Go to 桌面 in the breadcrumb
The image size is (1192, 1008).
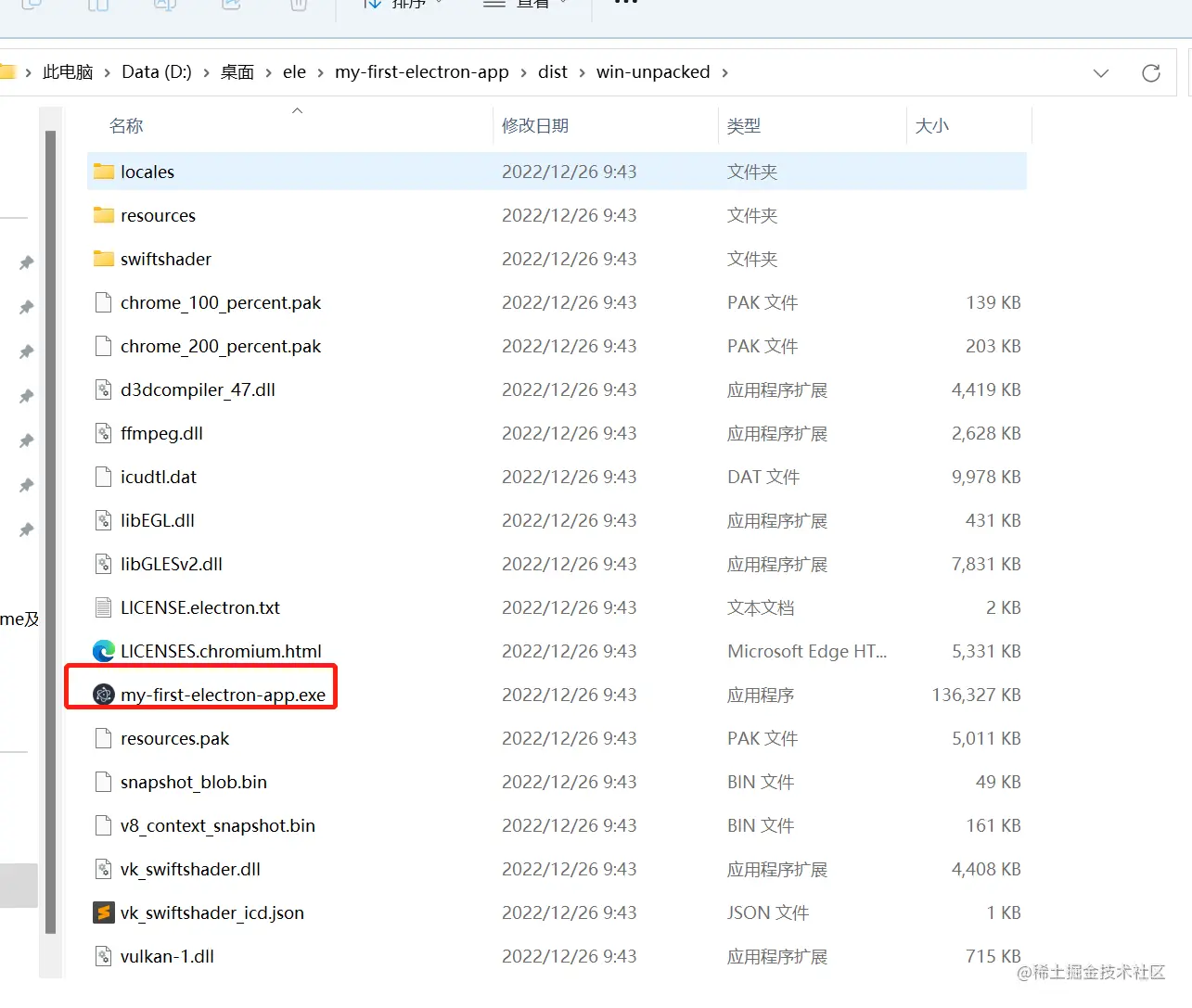tap(237, 72)
